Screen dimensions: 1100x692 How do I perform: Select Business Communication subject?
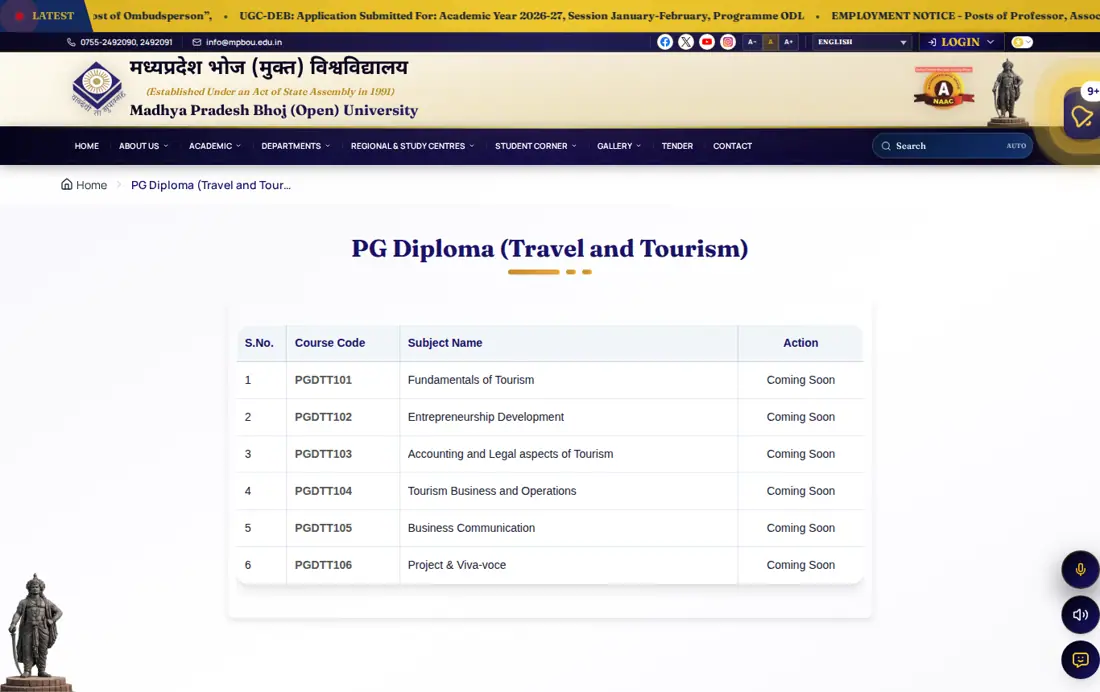471,528
